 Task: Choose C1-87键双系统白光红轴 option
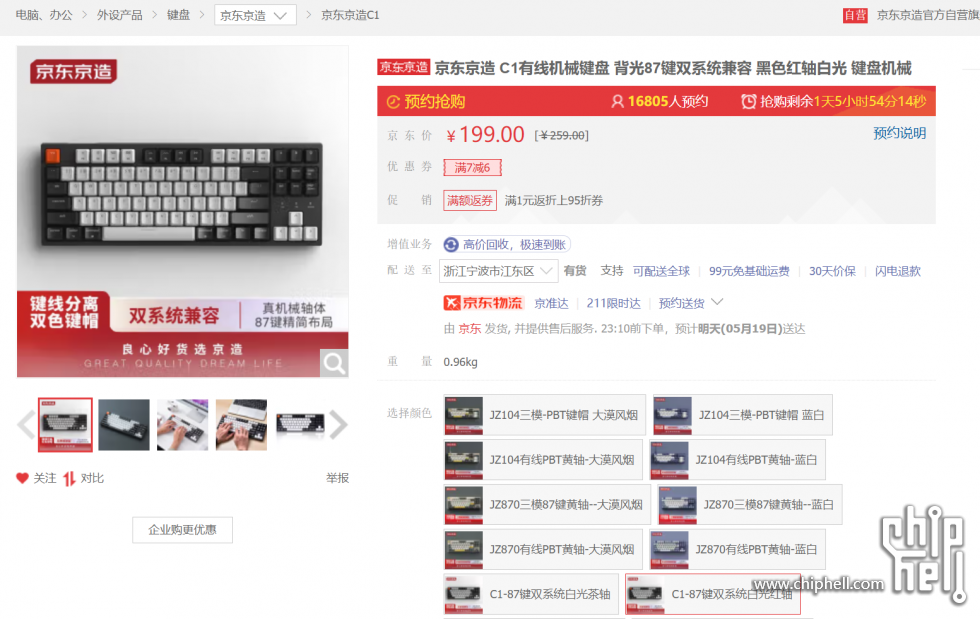click(713, 594)
